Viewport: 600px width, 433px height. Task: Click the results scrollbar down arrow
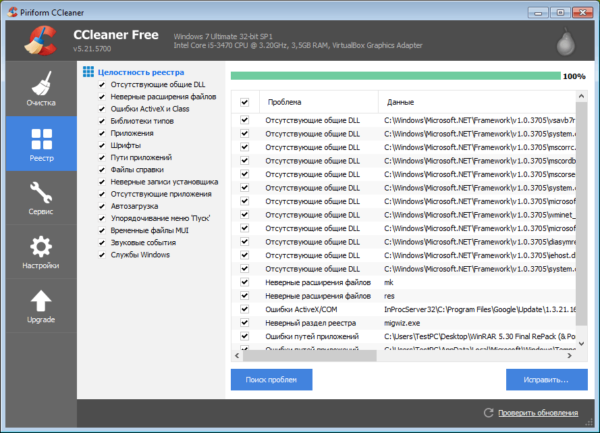tap(581, 343)
